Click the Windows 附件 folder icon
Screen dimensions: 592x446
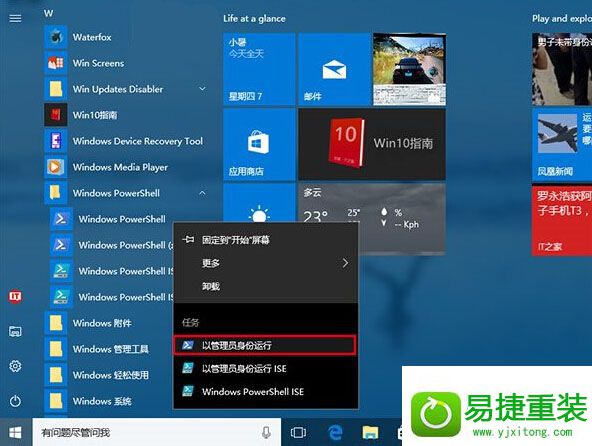point(56,323)
